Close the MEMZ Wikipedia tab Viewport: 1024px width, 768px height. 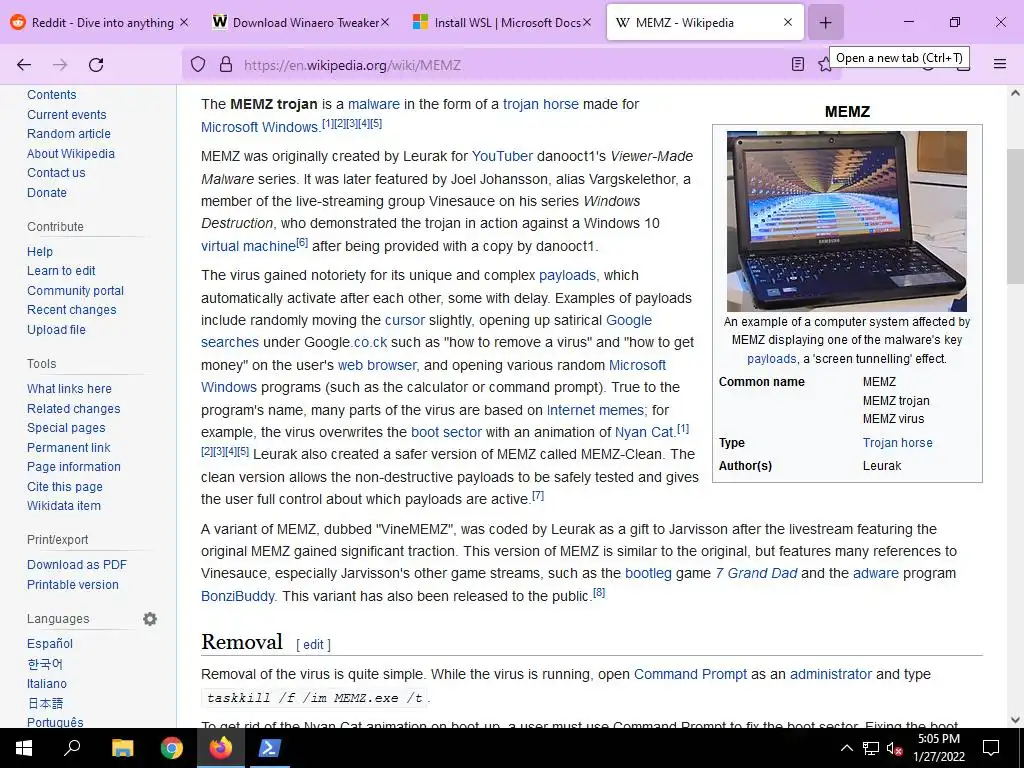[x=788, y=22]
